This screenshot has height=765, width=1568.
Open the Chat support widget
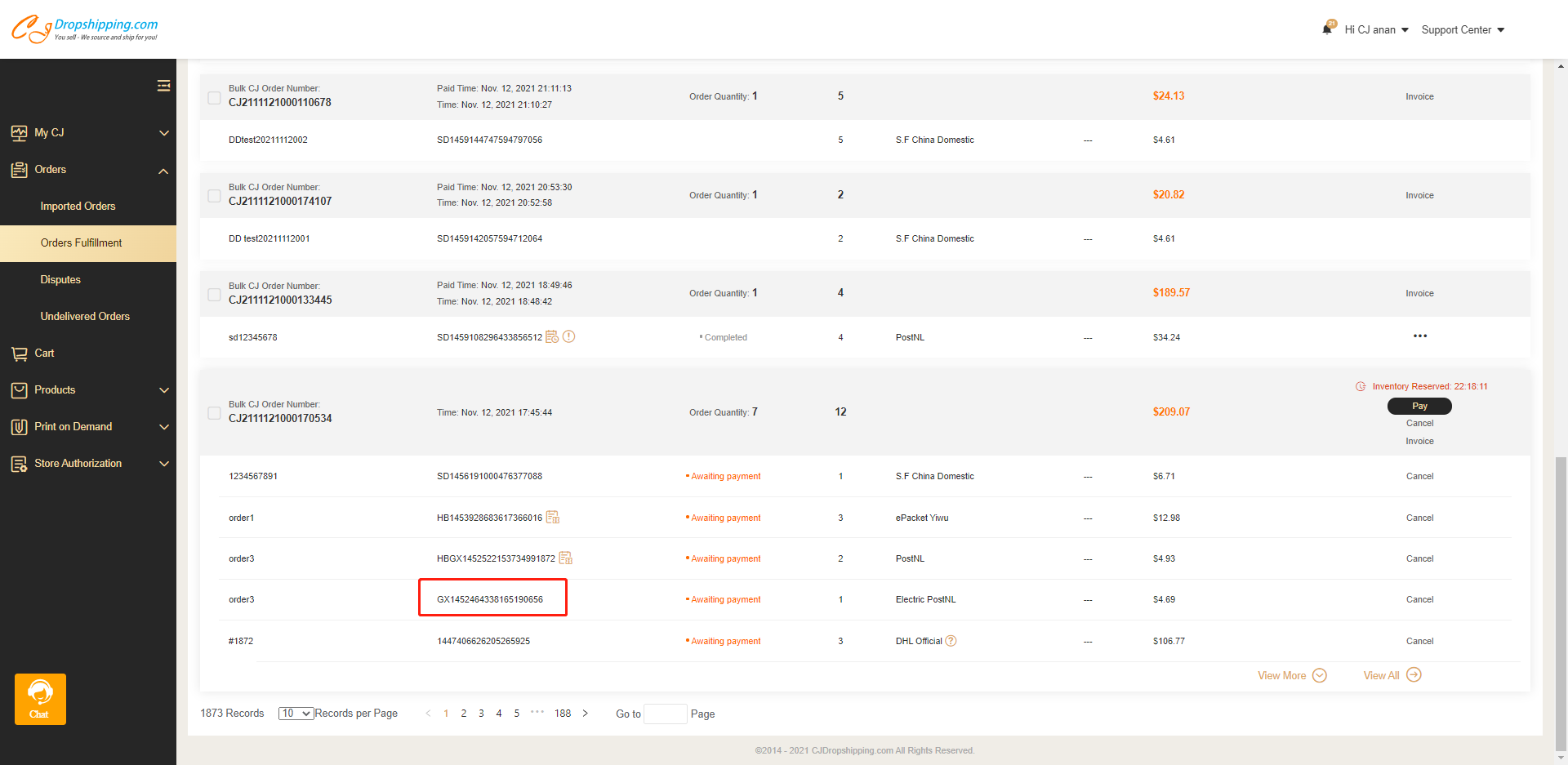(x=40, y=699)
